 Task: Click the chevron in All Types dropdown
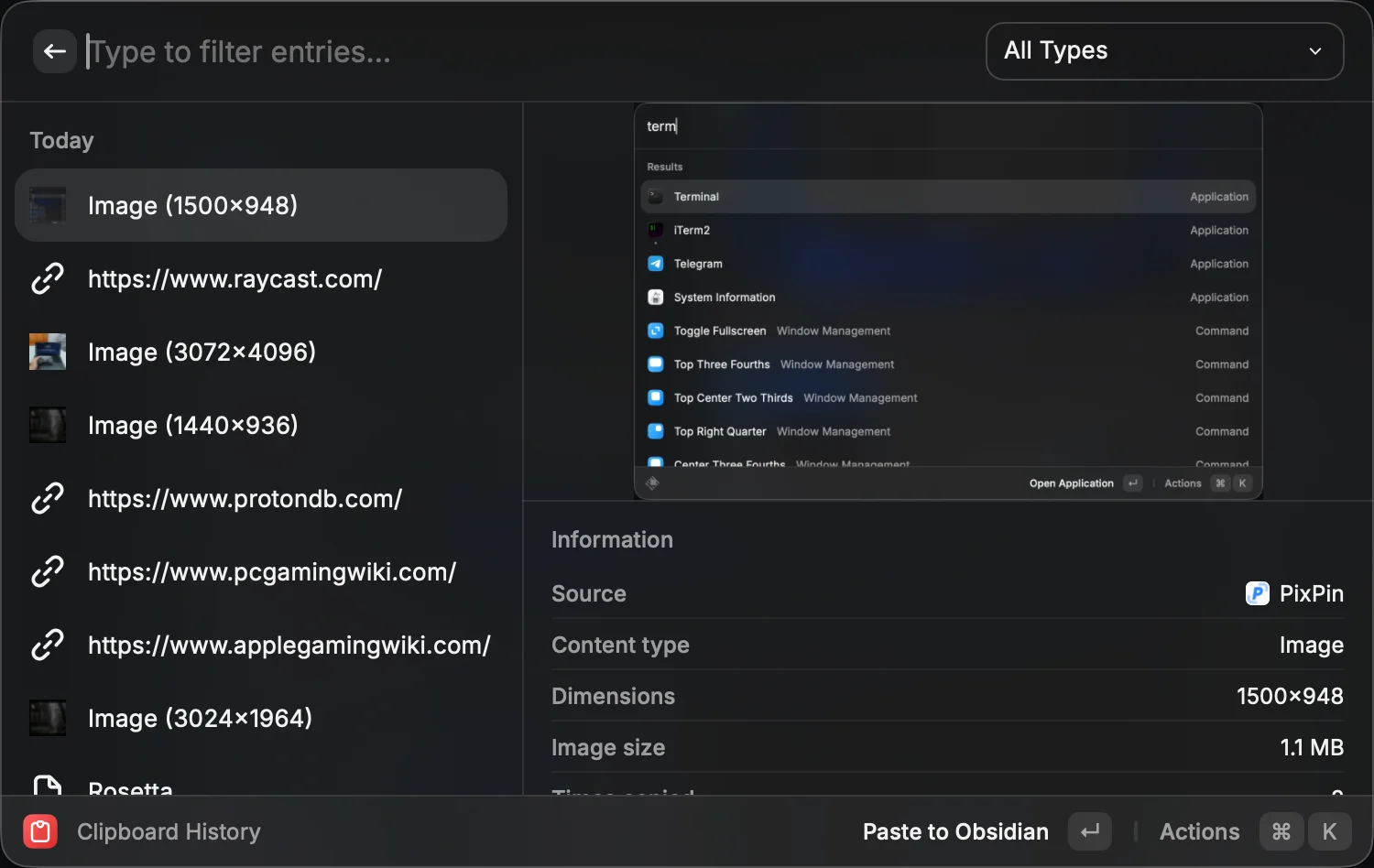pos(1314,51)
